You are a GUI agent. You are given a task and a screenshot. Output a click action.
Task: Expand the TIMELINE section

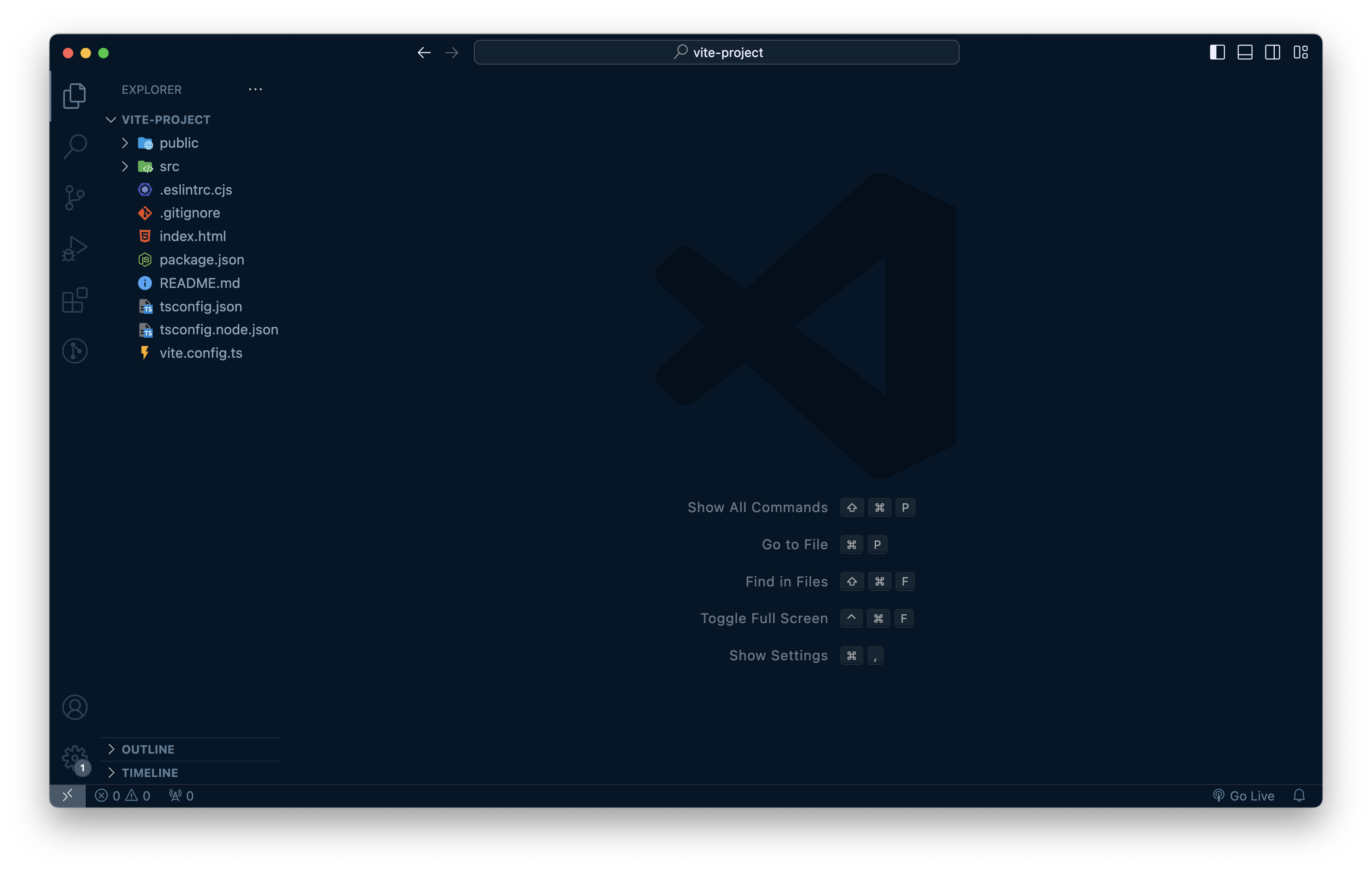(150, 773)
